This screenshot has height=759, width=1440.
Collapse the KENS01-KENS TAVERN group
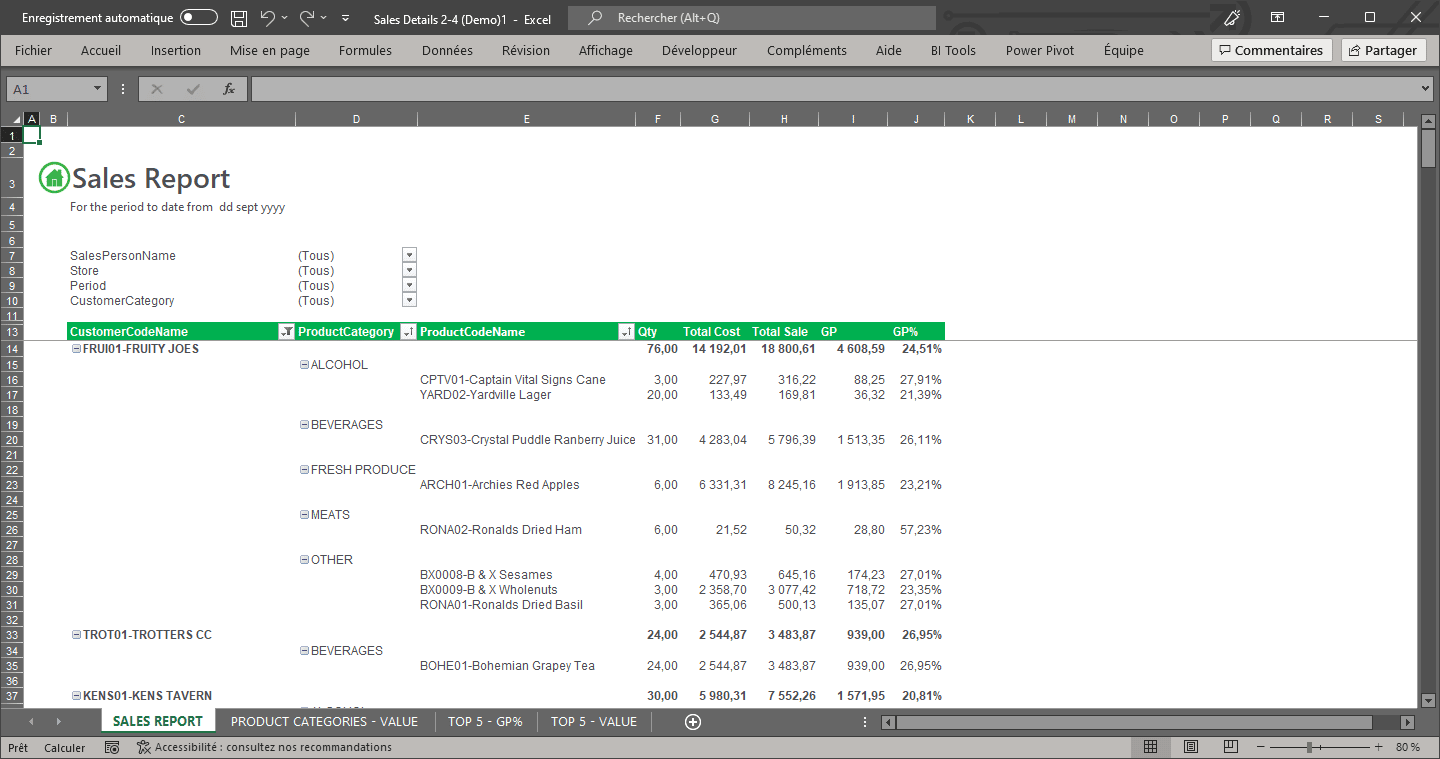pos(76,696)
